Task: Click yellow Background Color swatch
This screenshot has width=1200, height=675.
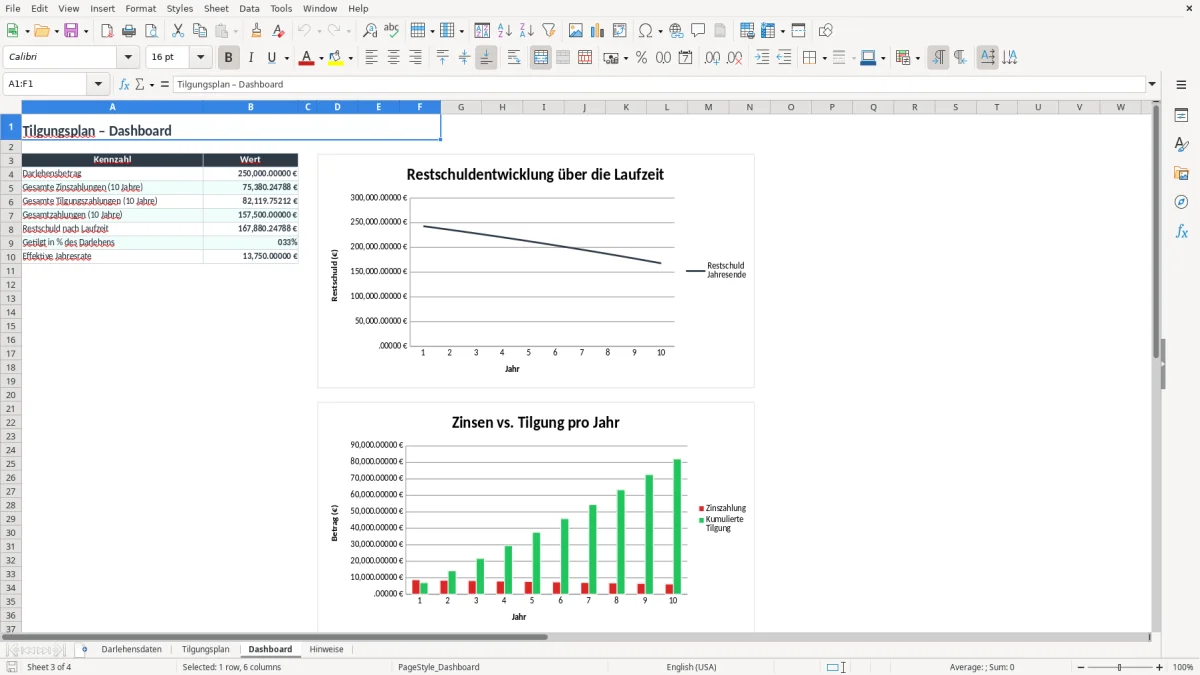Action: tap(337, 58)
